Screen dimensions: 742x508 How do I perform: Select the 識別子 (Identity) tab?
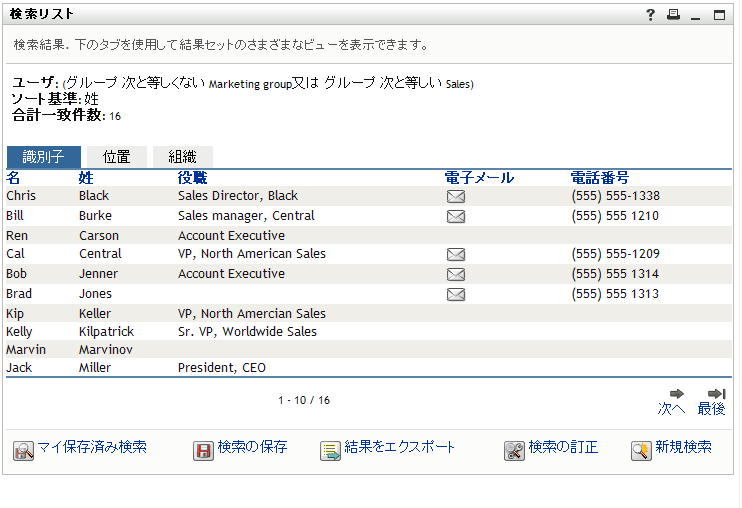click(x=44, y=157)
